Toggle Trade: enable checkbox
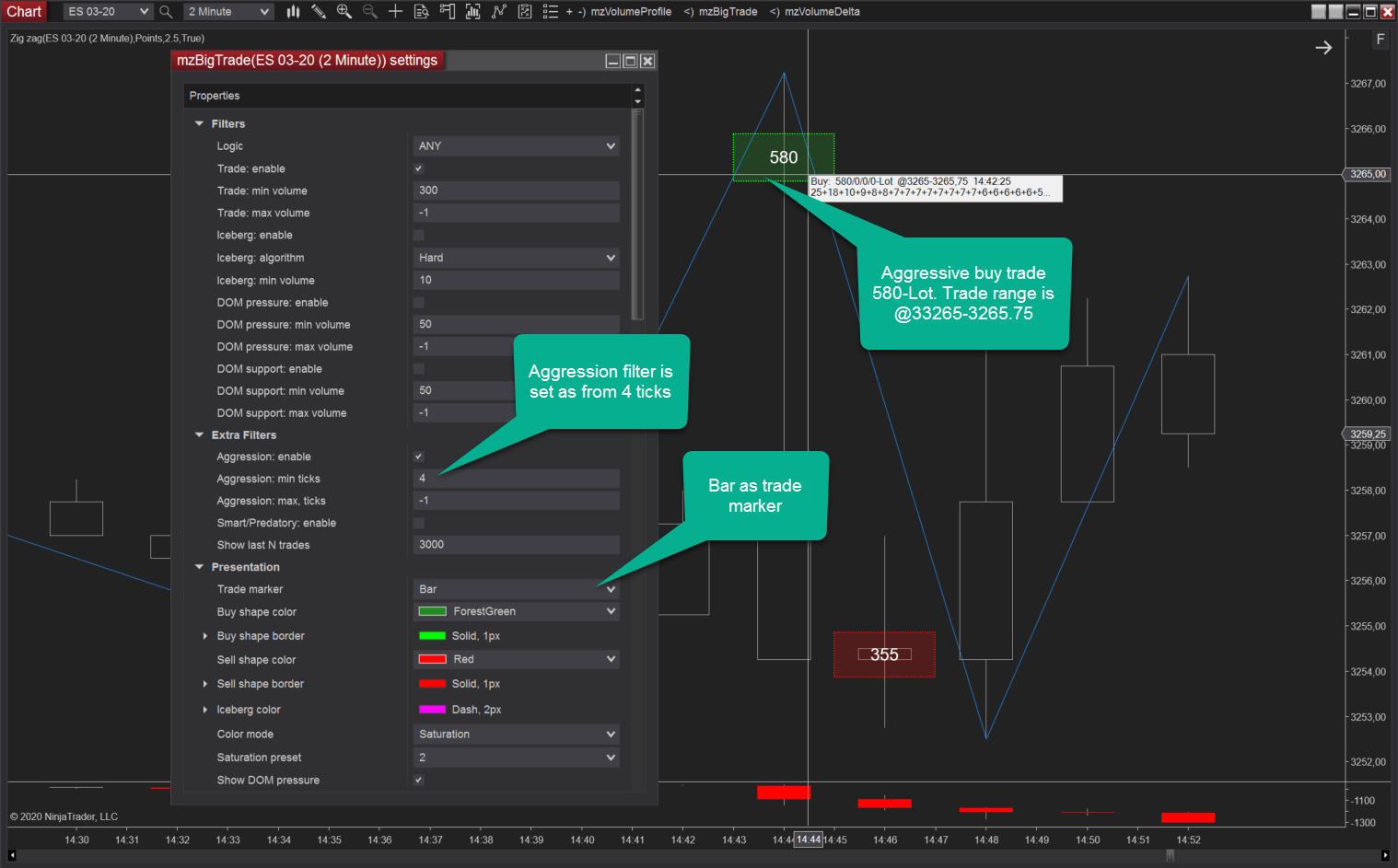The width and height of the screenshot is (1398, 868). pyautogui.click(x=418, y=168)
